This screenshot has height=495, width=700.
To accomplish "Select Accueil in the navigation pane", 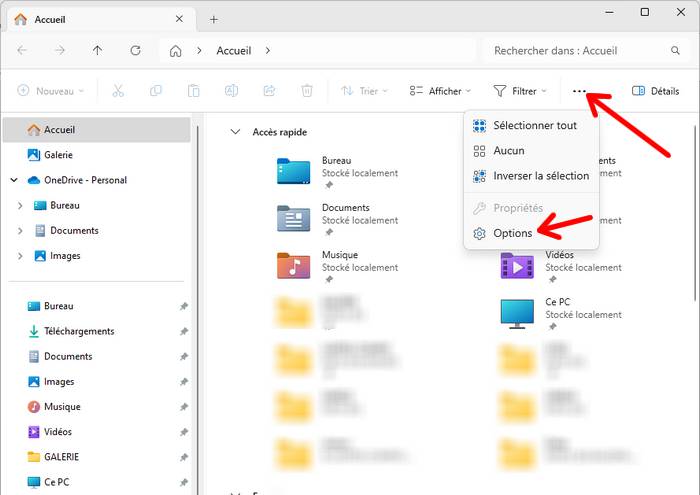I will (x=96, y=130).
